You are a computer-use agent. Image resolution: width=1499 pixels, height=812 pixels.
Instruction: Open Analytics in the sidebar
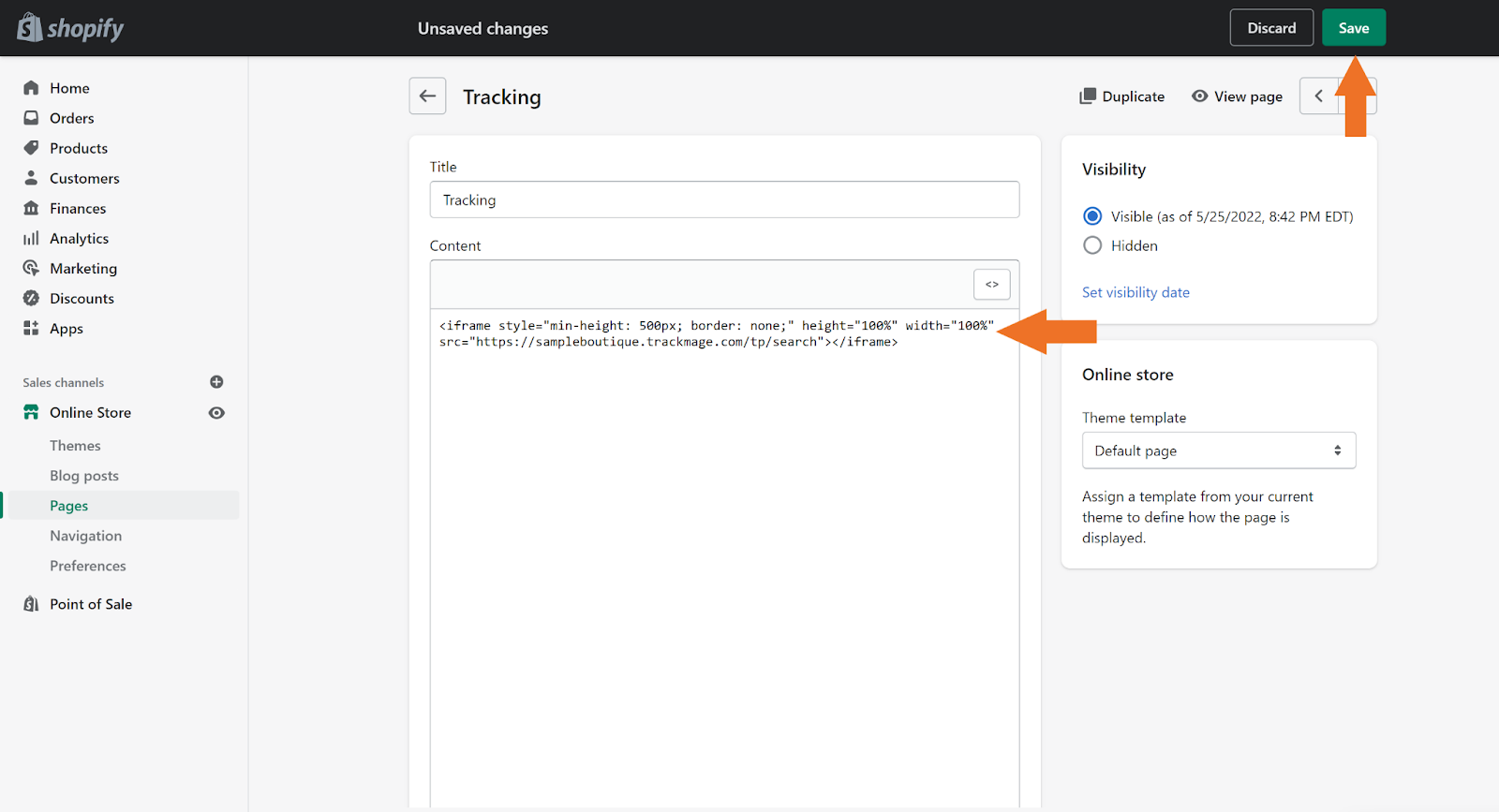pos(79,238)
